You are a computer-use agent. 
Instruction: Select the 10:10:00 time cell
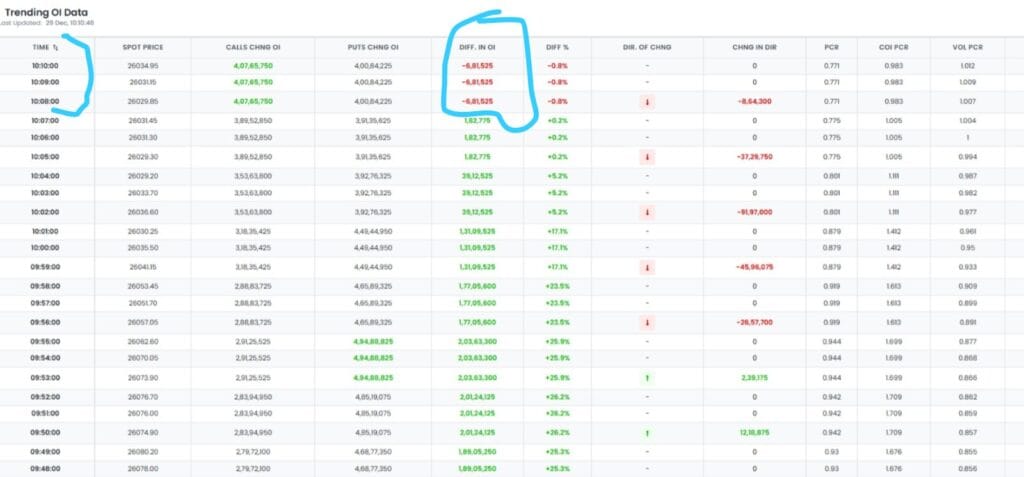click(x=47, y=66)
